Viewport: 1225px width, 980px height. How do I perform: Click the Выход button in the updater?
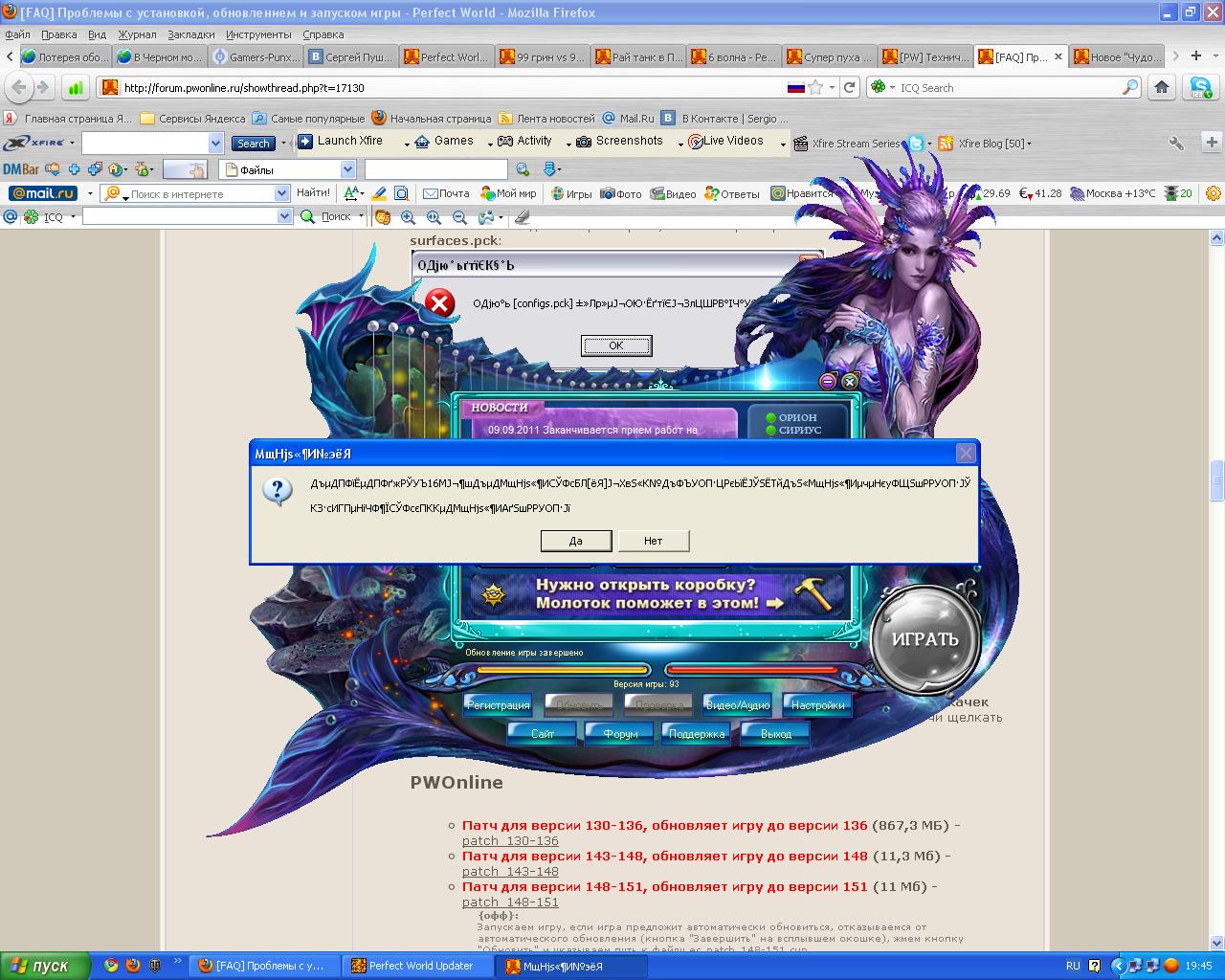tap(776, 734)
